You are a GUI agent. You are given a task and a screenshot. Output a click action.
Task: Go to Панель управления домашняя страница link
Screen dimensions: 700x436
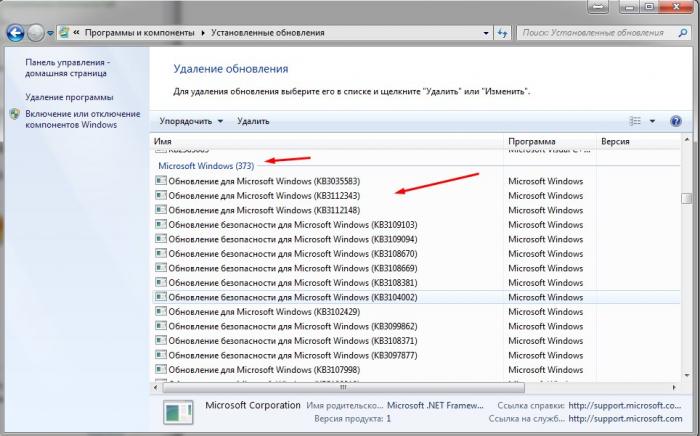click(68, 68)
